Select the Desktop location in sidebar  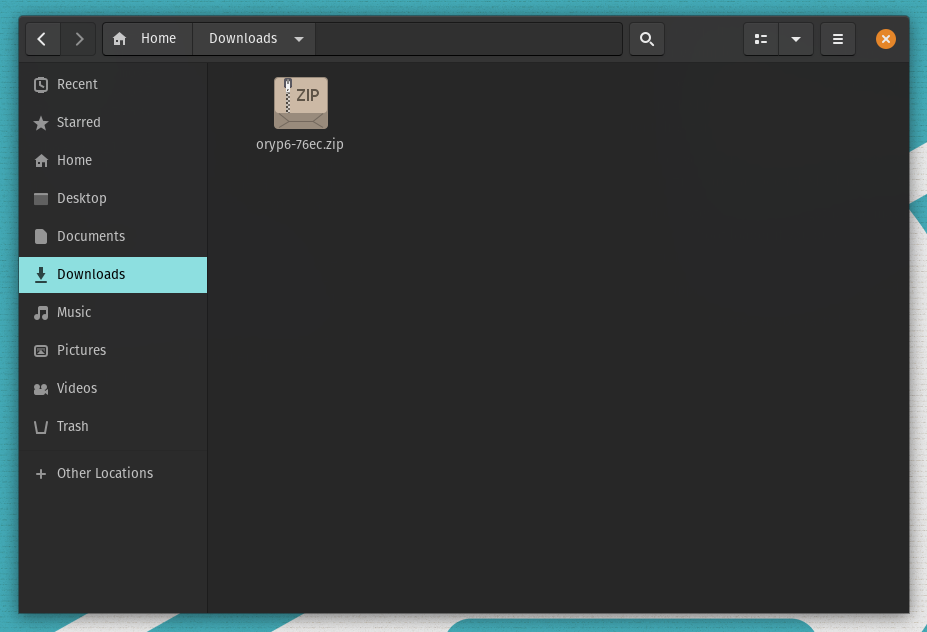[x=81, y=198]
